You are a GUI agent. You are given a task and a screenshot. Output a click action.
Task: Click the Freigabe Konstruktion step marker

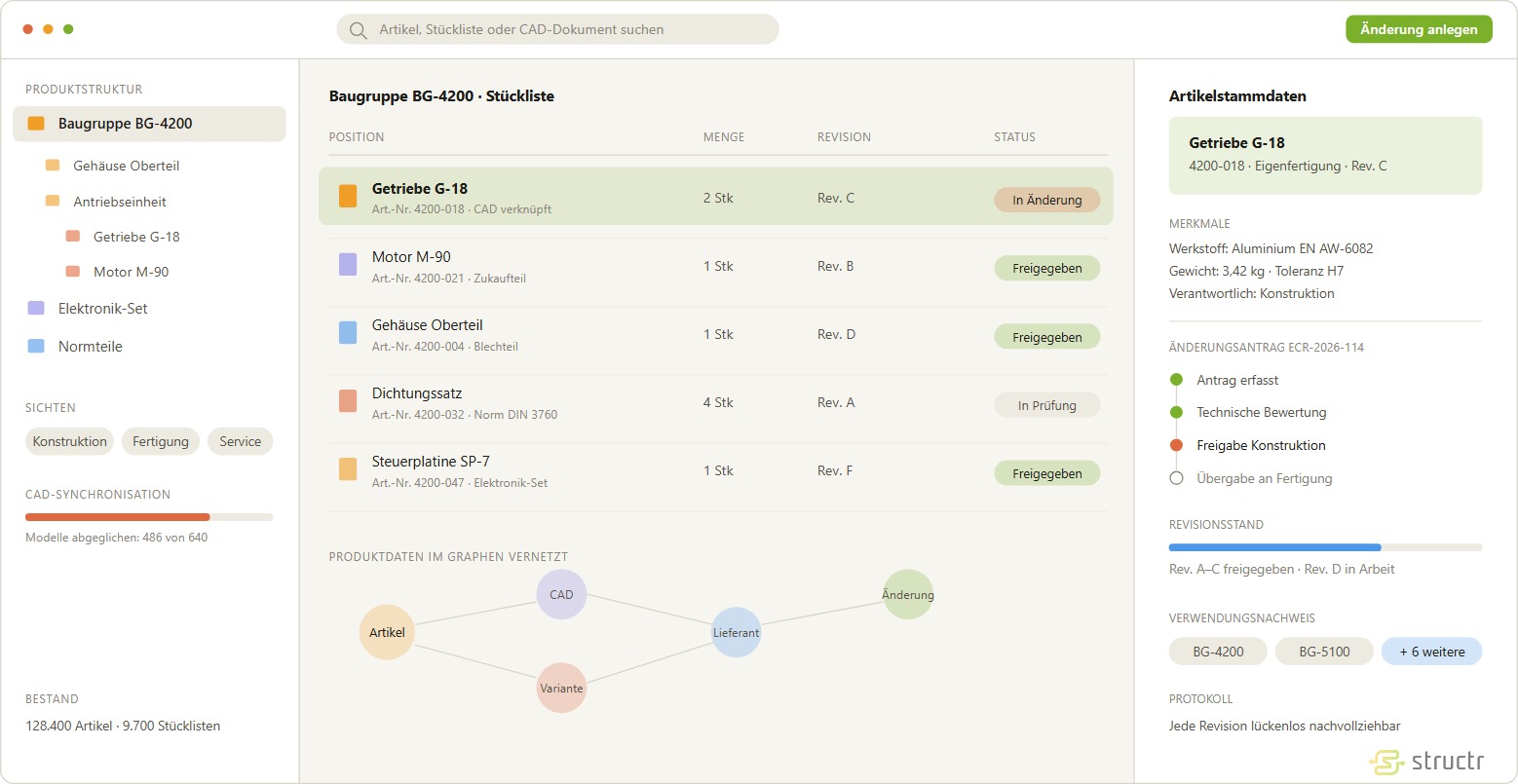point(1176,445)
